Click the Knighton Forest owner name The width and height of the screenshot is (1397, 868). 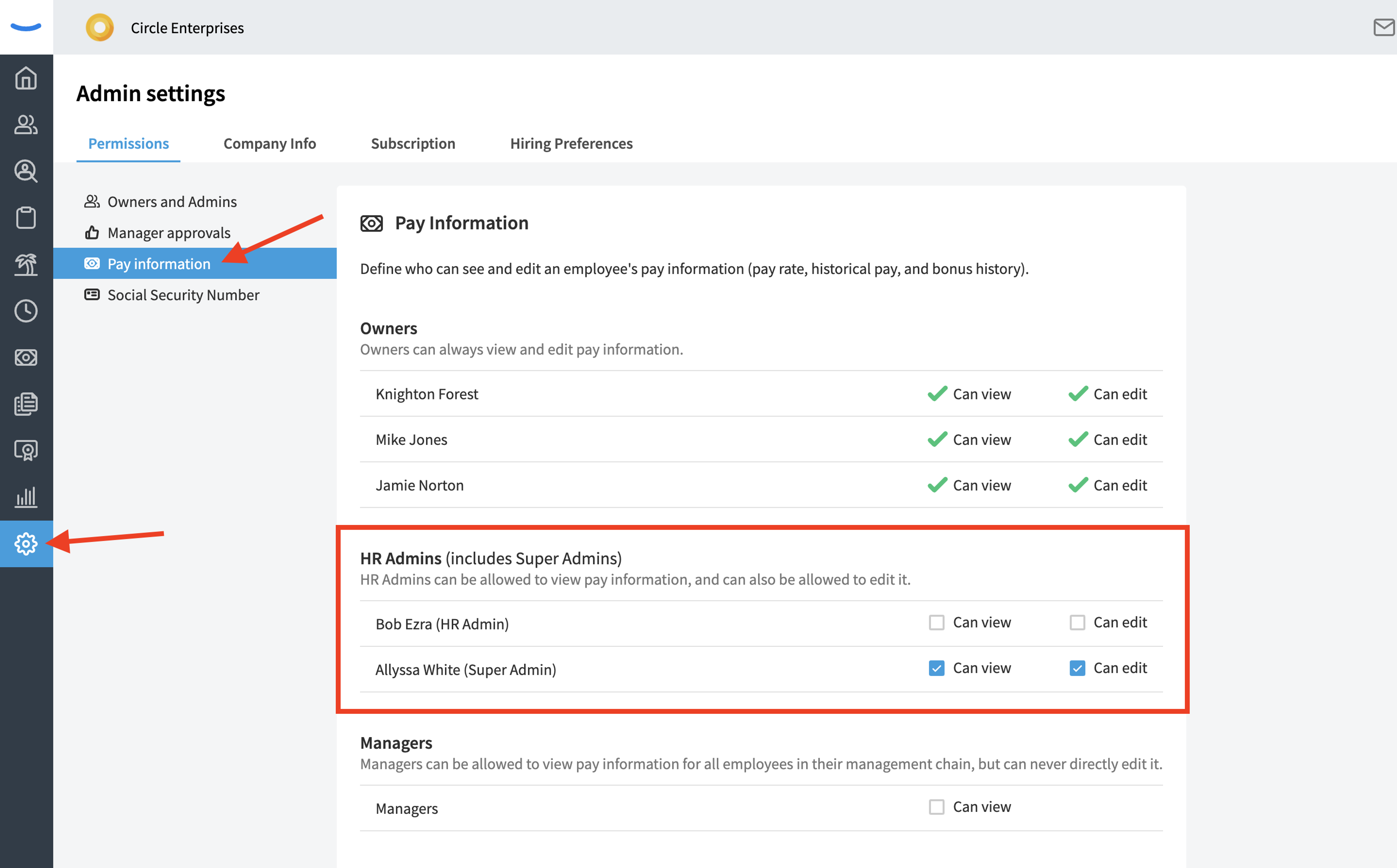tap(427, 394)
